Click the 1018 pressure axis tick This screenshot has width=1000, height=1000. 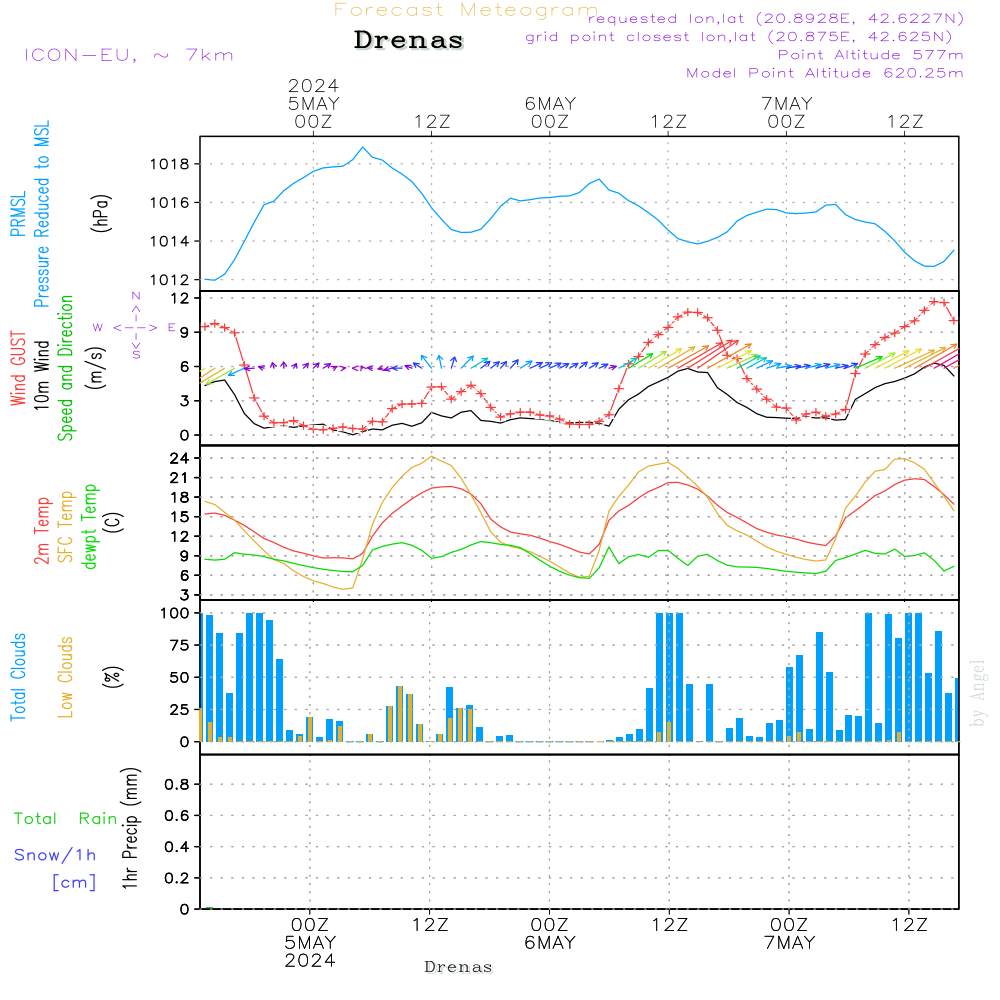pos(170,165)
